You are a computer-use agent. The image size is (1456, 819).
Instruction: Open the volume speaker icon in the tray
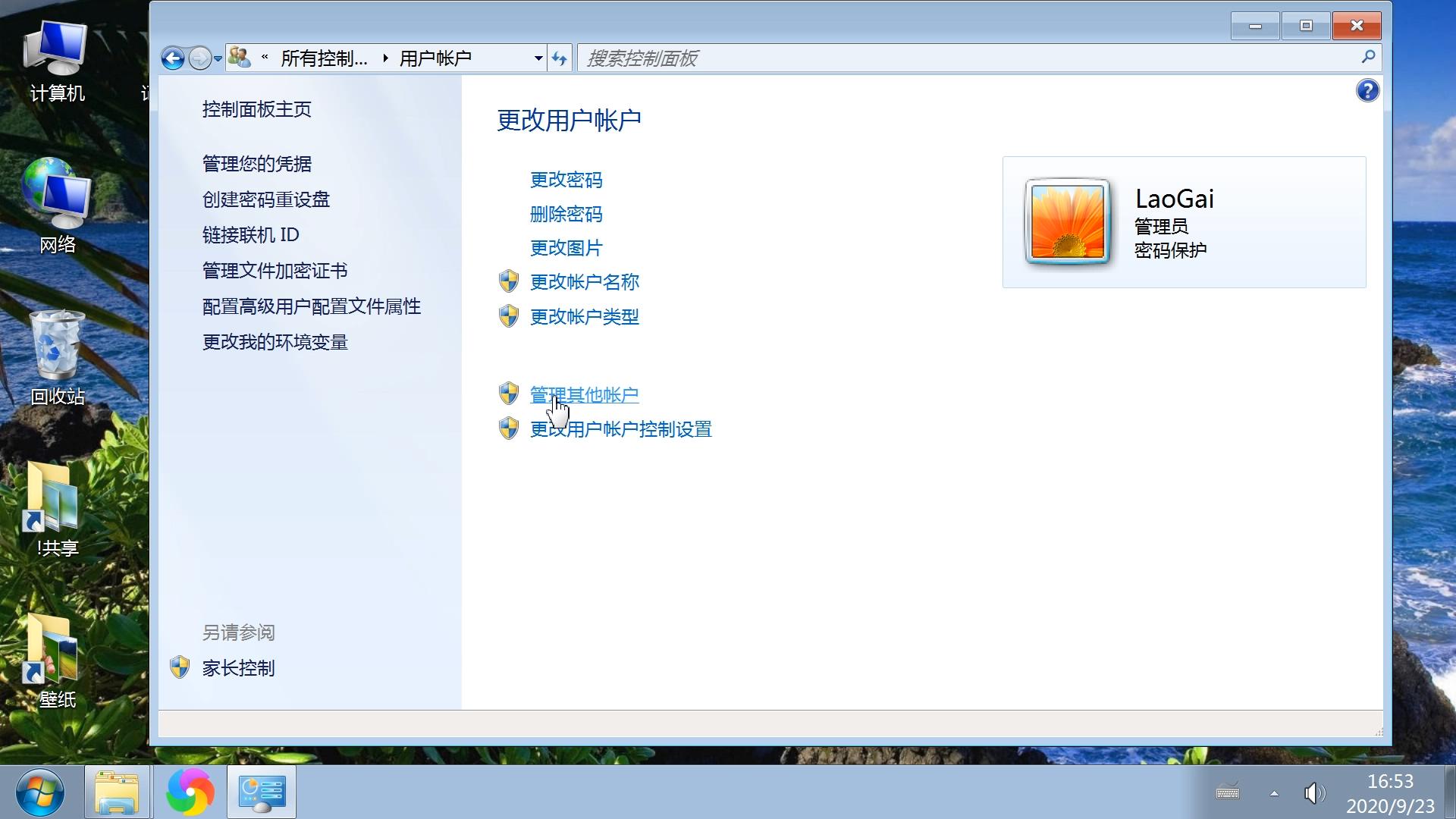[1314, 793]
